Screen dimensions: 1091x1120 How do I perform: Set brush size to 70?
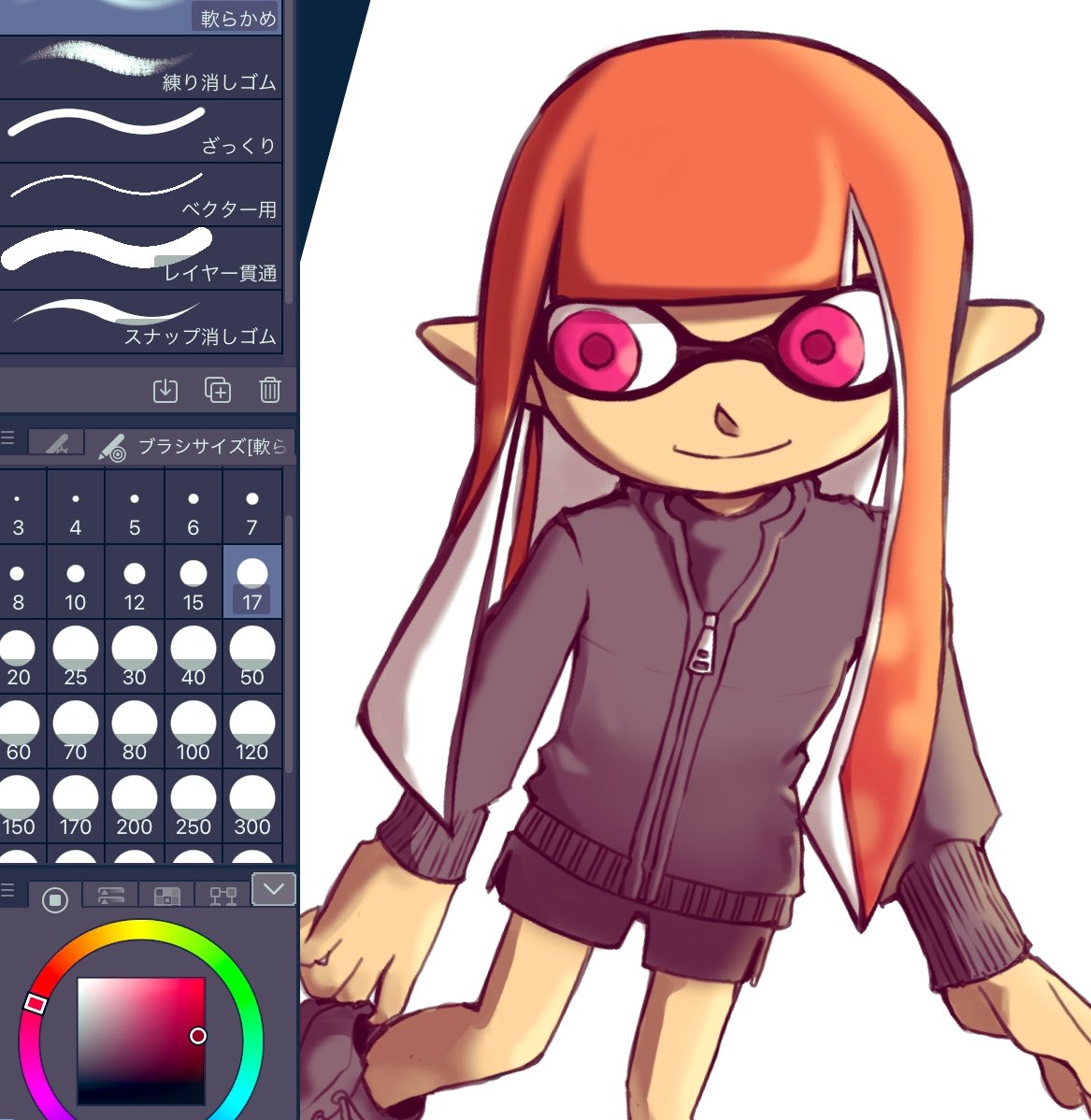[76, 731]
